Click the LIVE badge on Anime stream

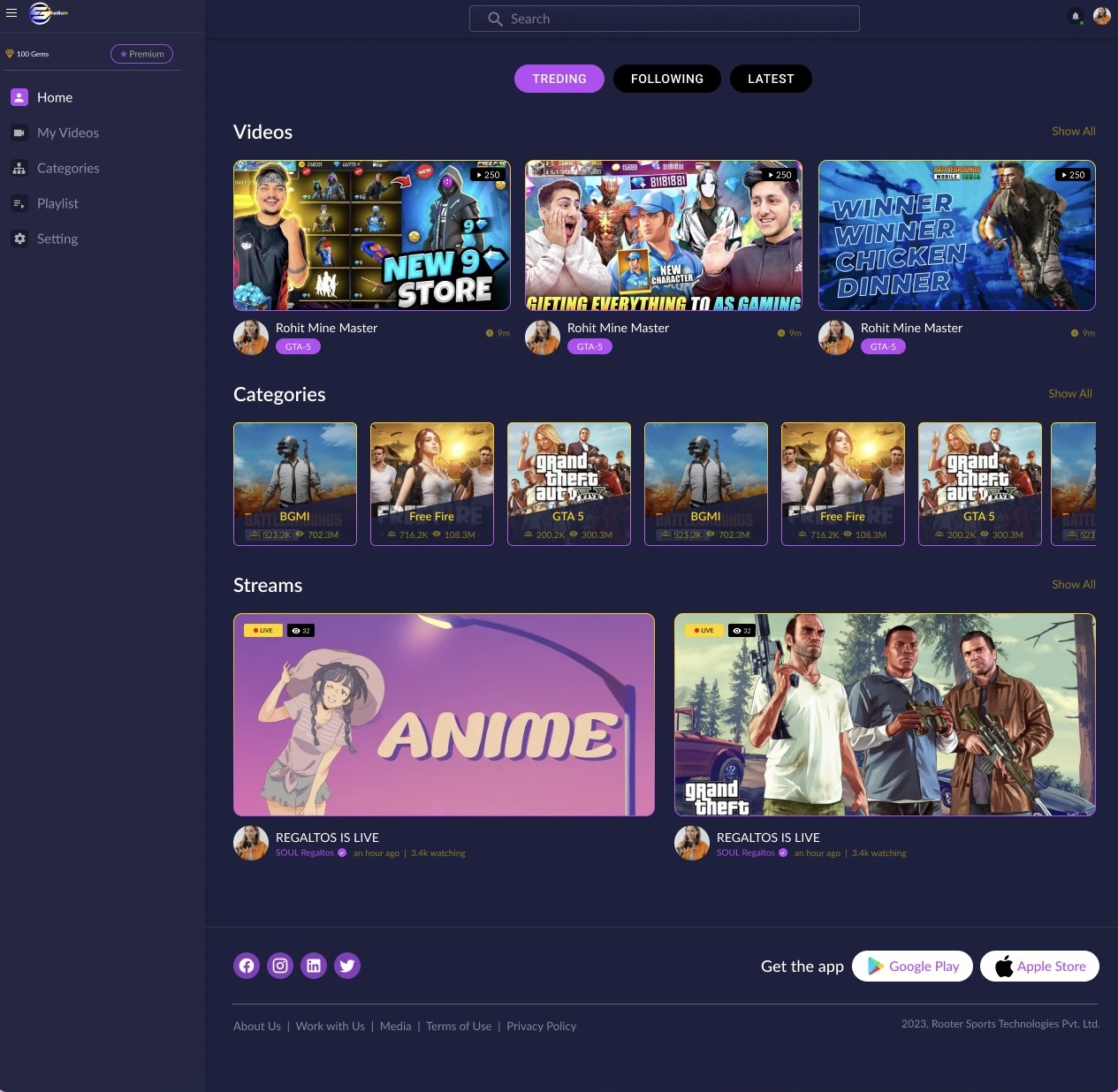(x=262, y=631)
